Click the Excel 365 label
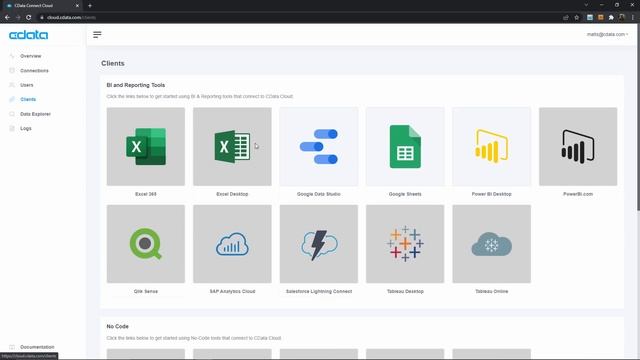Viewport: 640px width, 360px height. point(146,194)
